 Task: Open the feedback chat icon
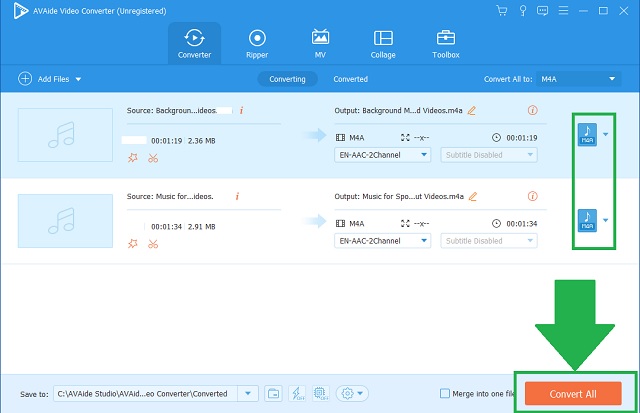(x=542, y=11)
